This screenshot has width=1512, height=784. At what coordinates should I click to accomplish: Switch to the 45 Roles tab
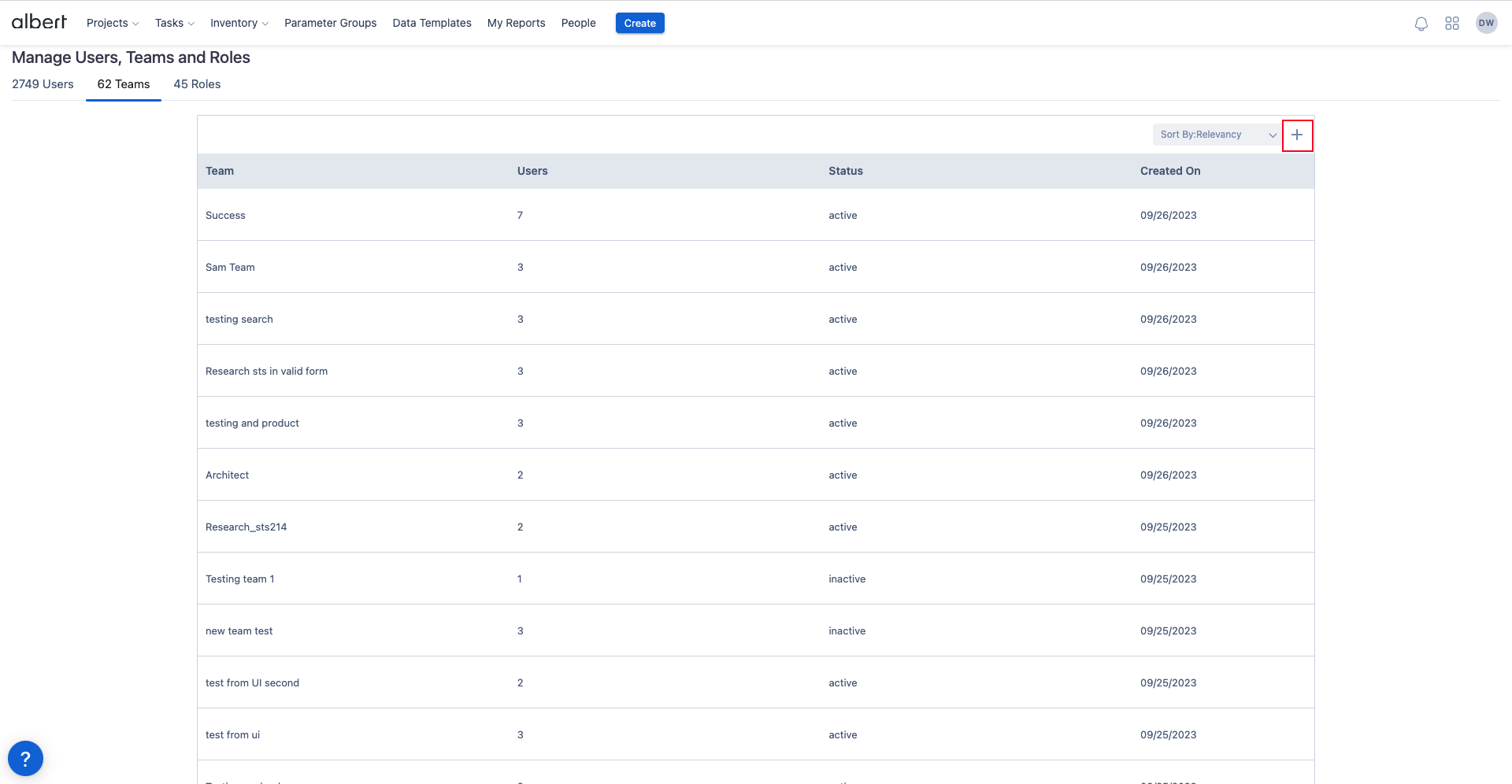point(197,84)
